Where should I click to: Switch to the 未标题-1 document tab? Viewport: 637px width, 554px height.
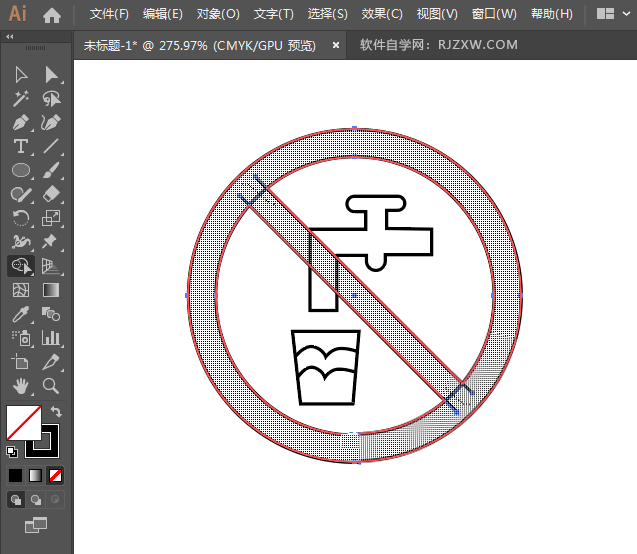coord(199,45)
